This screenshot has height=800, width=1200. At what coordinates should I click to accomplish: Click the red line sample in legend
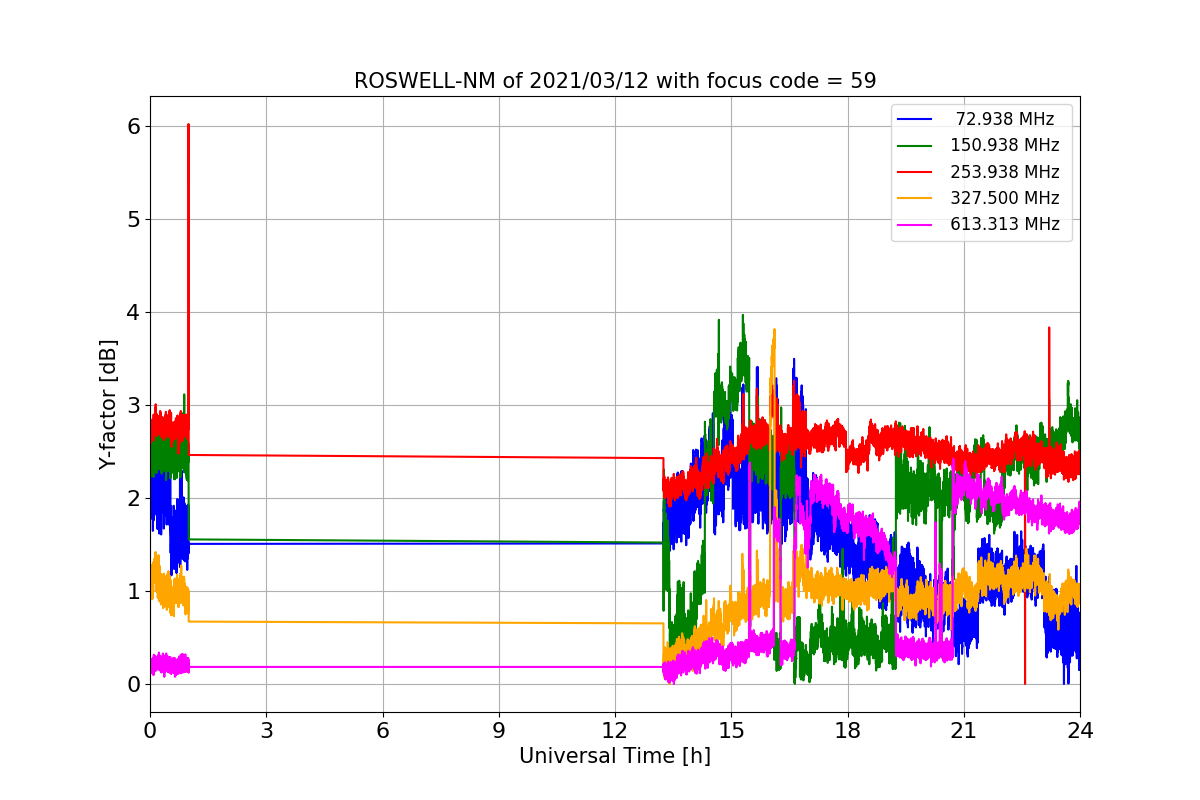(x=916, y=172)
